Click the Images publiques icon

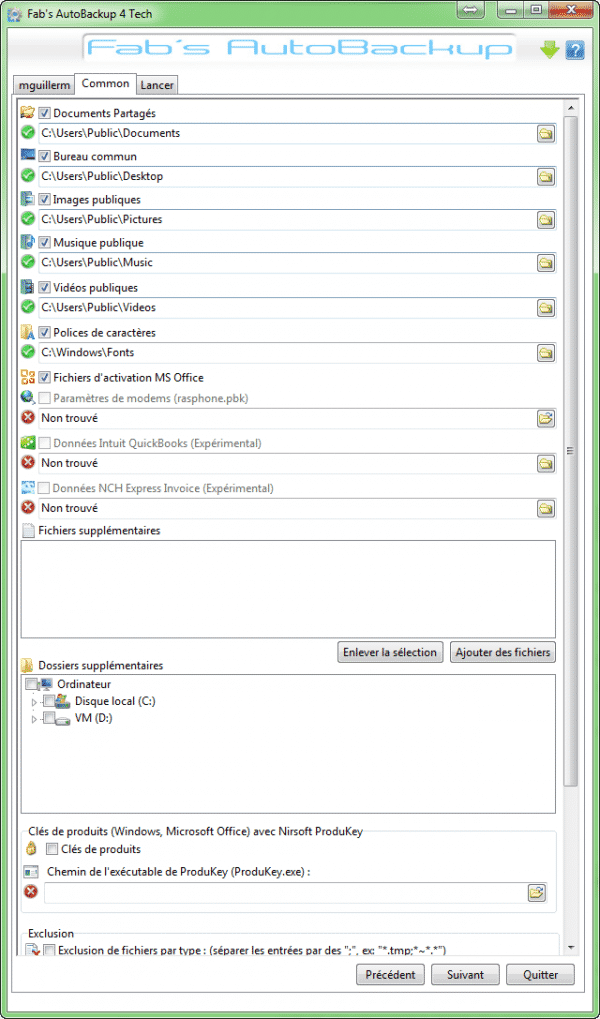click(x=27, y=200)
